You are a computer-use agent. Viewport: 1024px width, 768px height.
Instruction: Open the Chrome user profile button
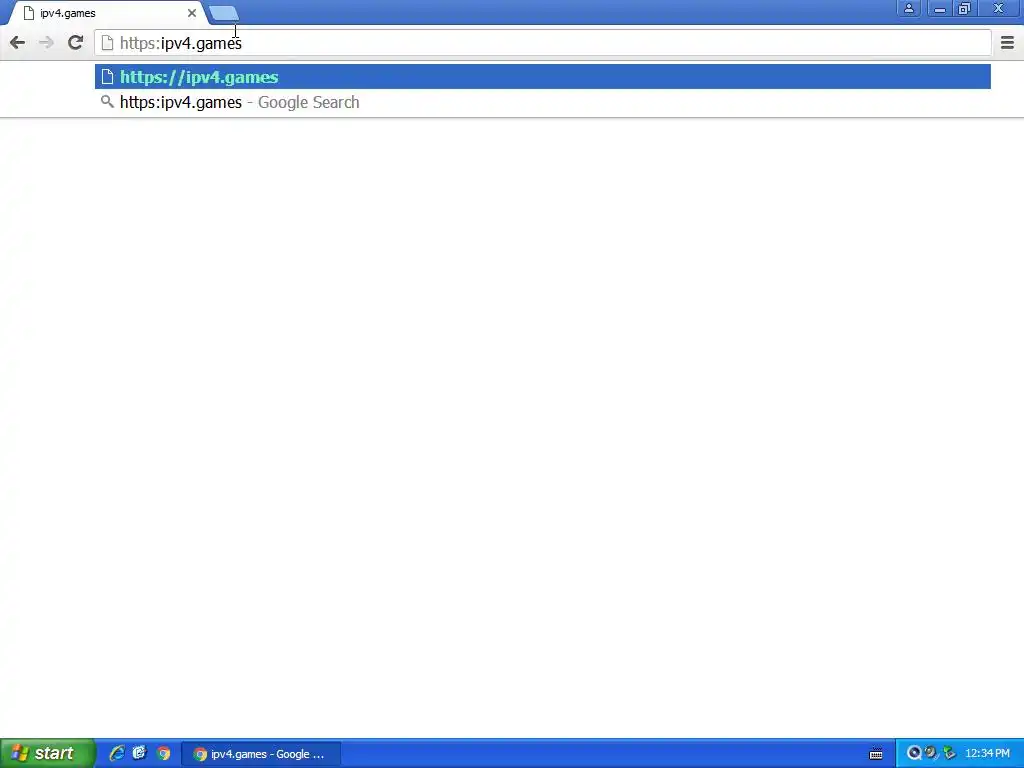click(908, 8)
